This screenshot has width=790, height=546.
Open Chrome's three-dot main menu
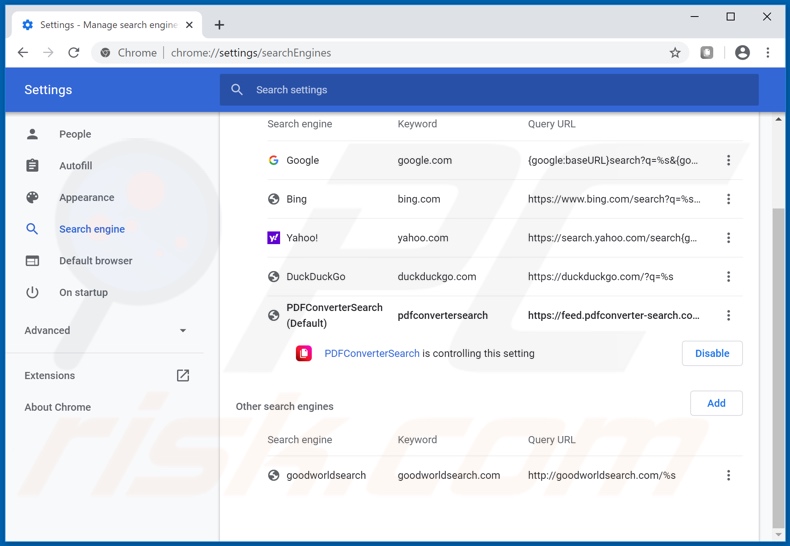(x=768, y=52)
